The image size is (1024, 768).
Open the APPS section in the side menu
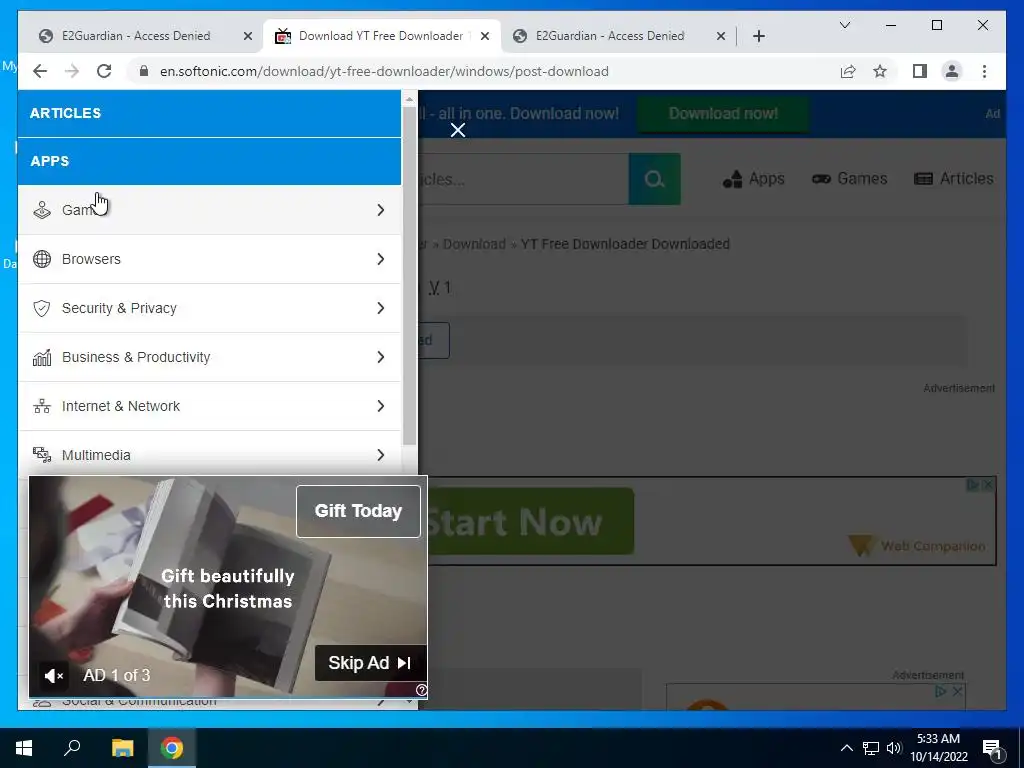(x=209, y=161)
